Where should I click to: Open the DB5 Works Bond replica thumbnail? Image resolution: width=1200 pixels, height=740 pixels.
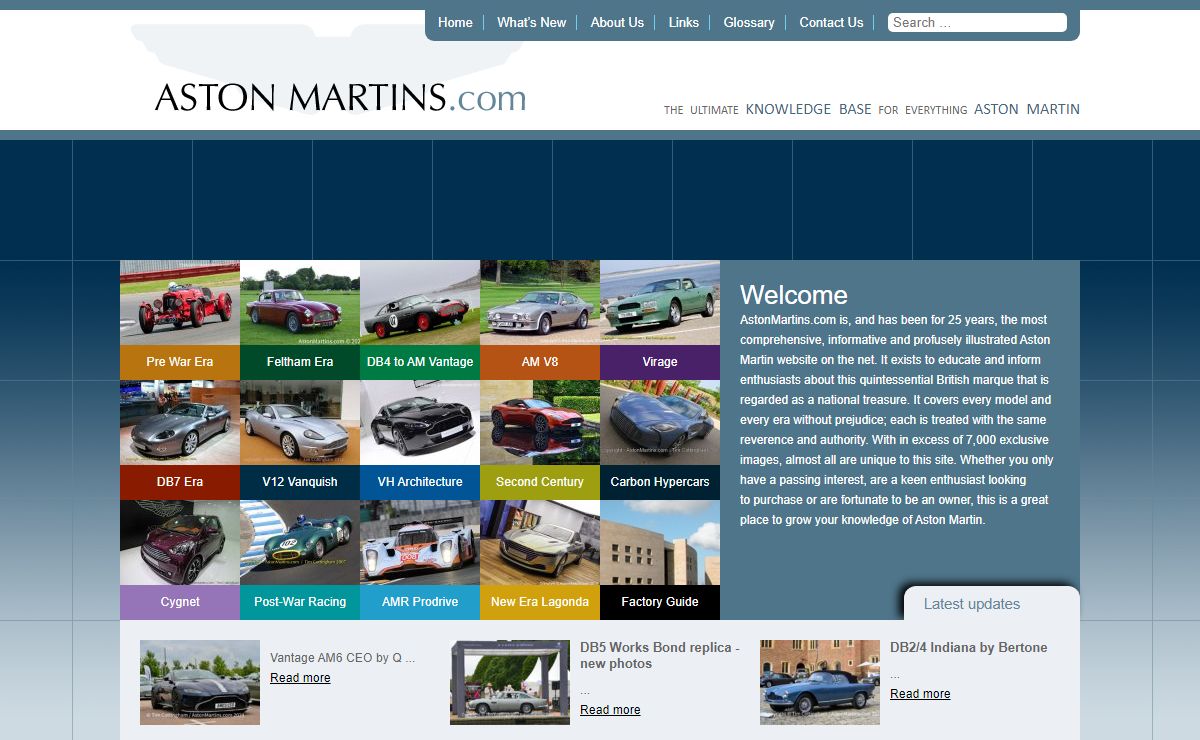point(510,682)
